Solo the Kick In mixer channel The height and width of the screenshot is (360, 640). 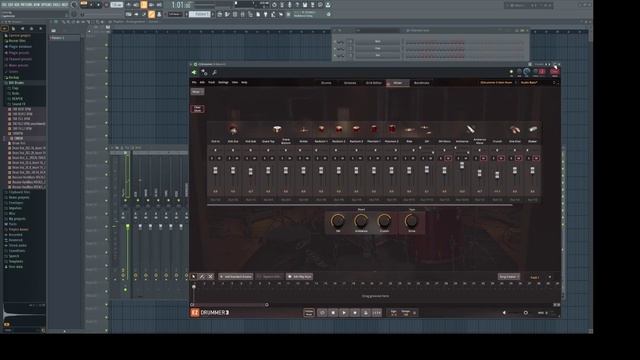point(212,158)
